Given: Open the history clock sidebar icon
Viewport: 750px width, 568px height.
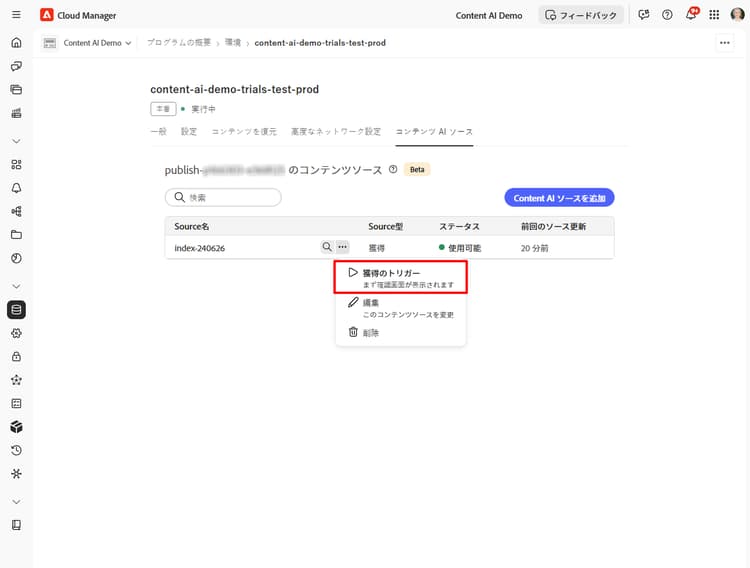Looking at the screenshot, I should coord(16,450).
